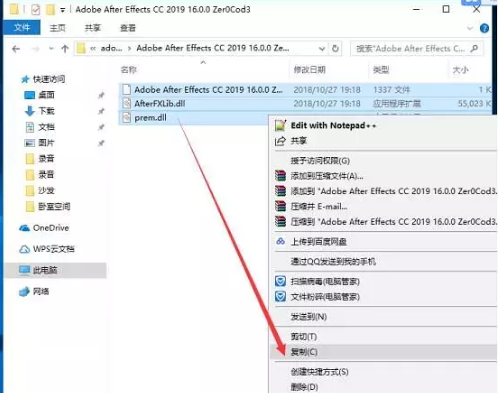Open the 发送到(N) submenu
This screenshot has width=499, height=393.
click(383, 317)
